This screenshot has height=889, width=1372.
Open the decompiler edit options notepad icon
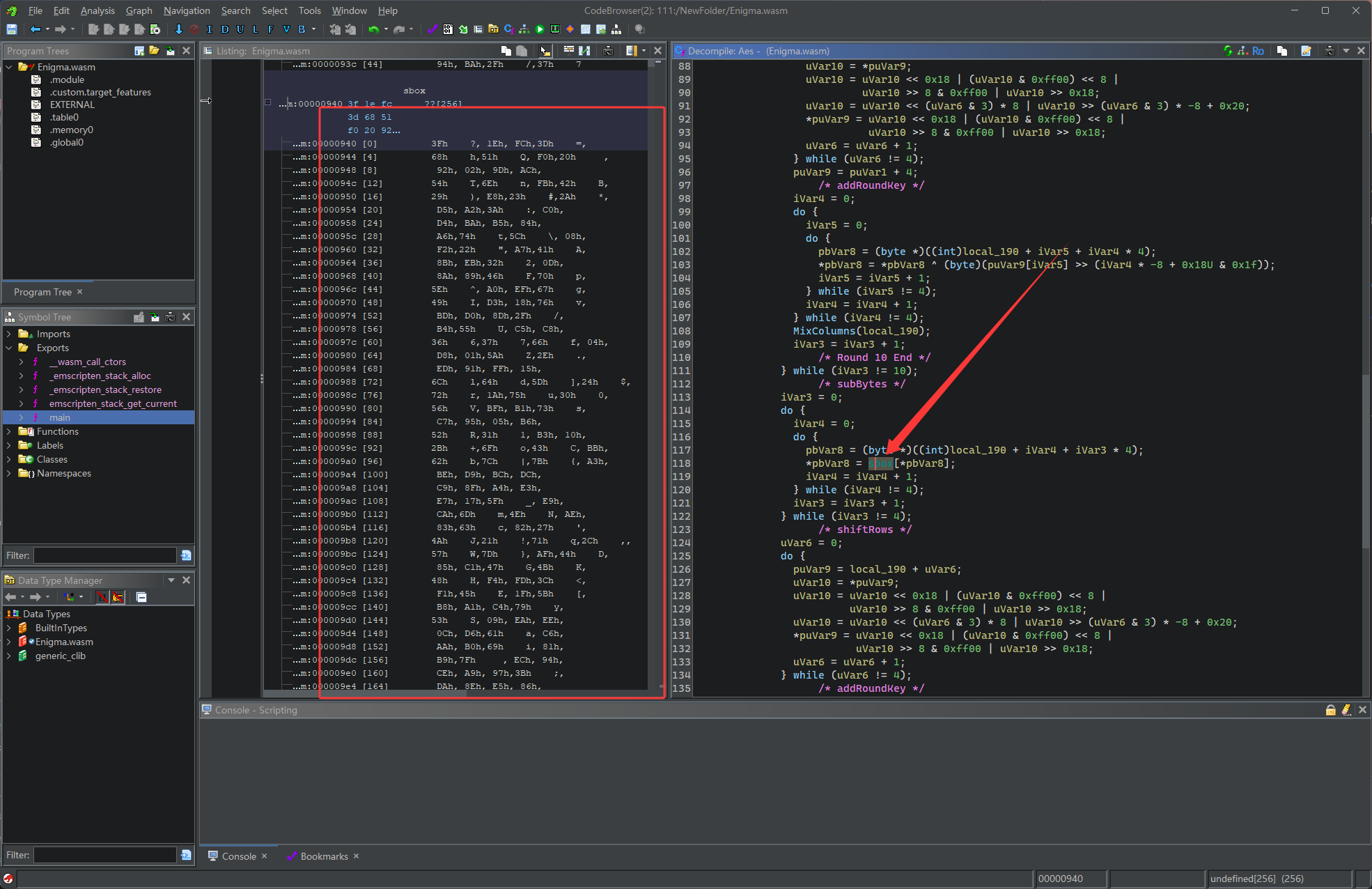1306,51
